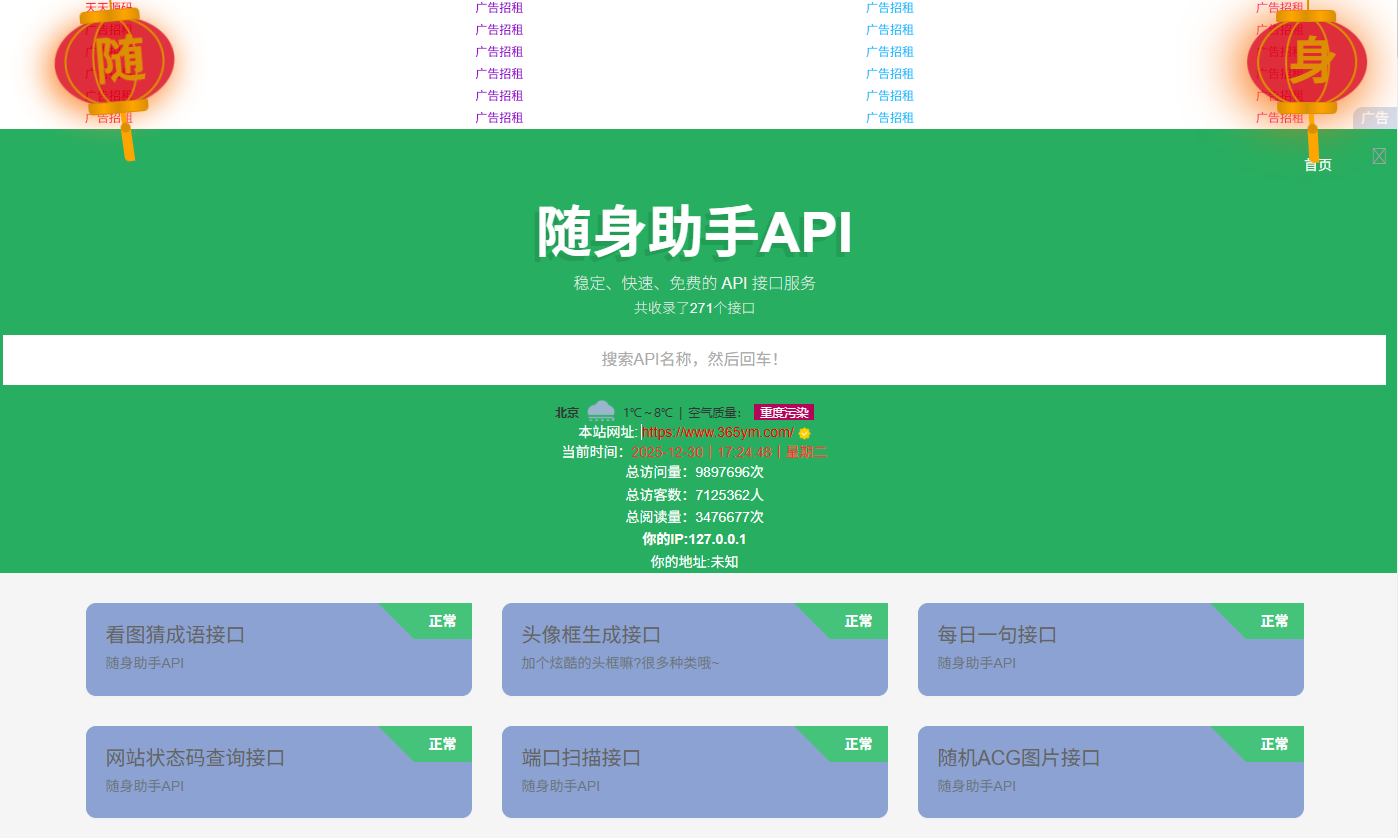Click the 重度污染 air quality badge
Screen dimensions: 1398x838
click(x=784, y=411)
